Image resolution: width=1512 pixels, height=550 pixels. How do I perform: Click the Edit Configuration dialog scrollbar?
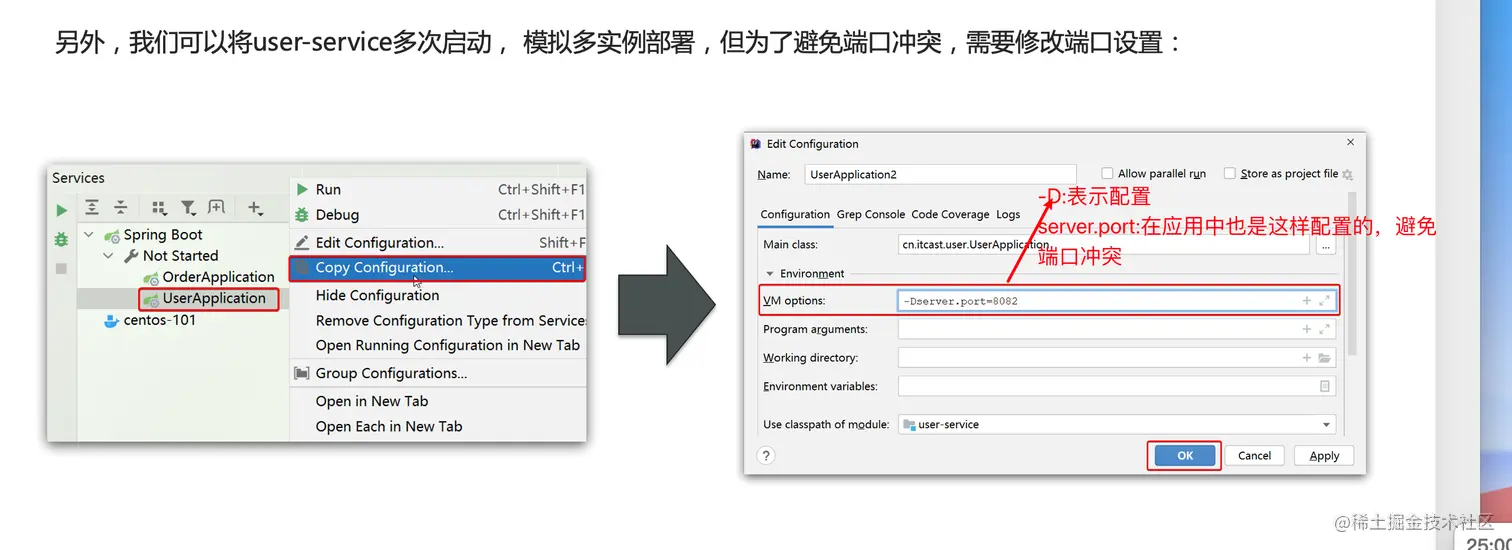[1353, 275]
